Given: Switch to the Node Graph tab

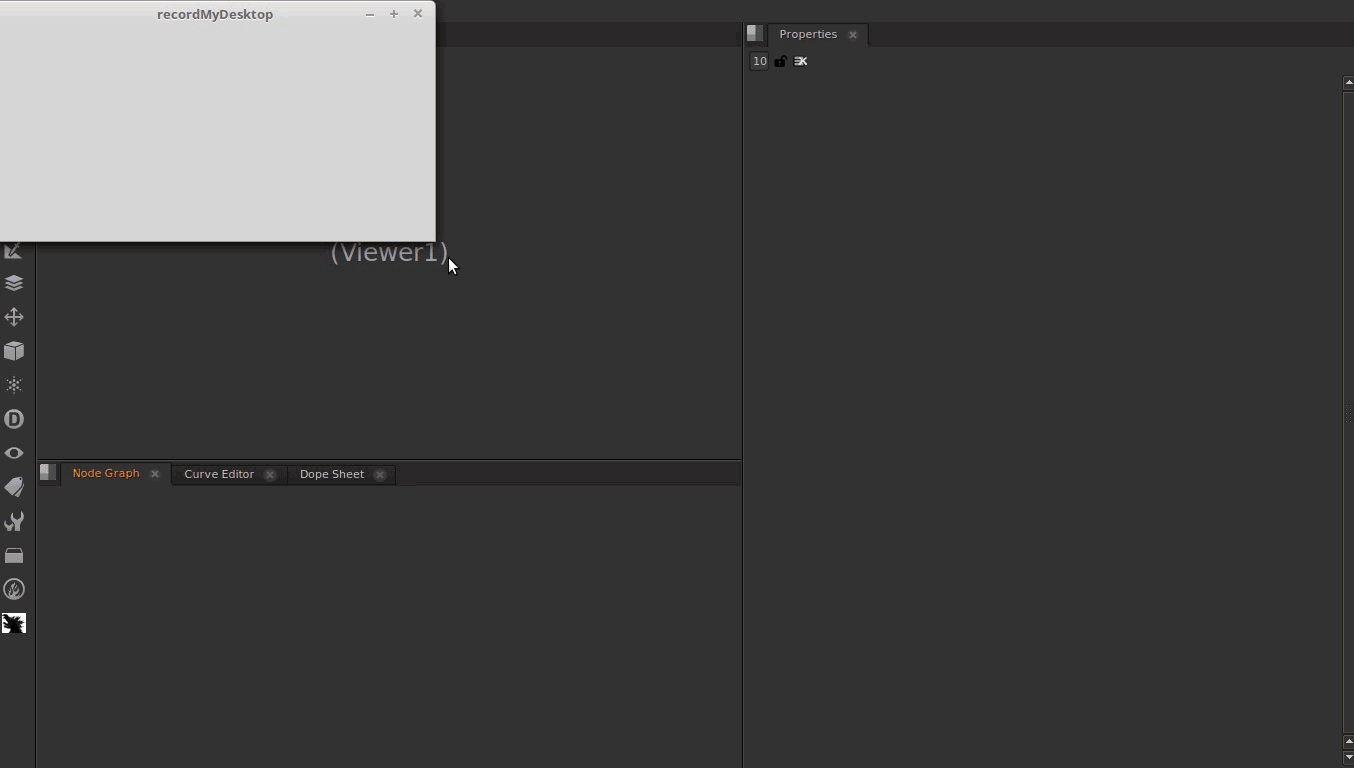Looking at the screenshot, I should click(x=106, y=473).
